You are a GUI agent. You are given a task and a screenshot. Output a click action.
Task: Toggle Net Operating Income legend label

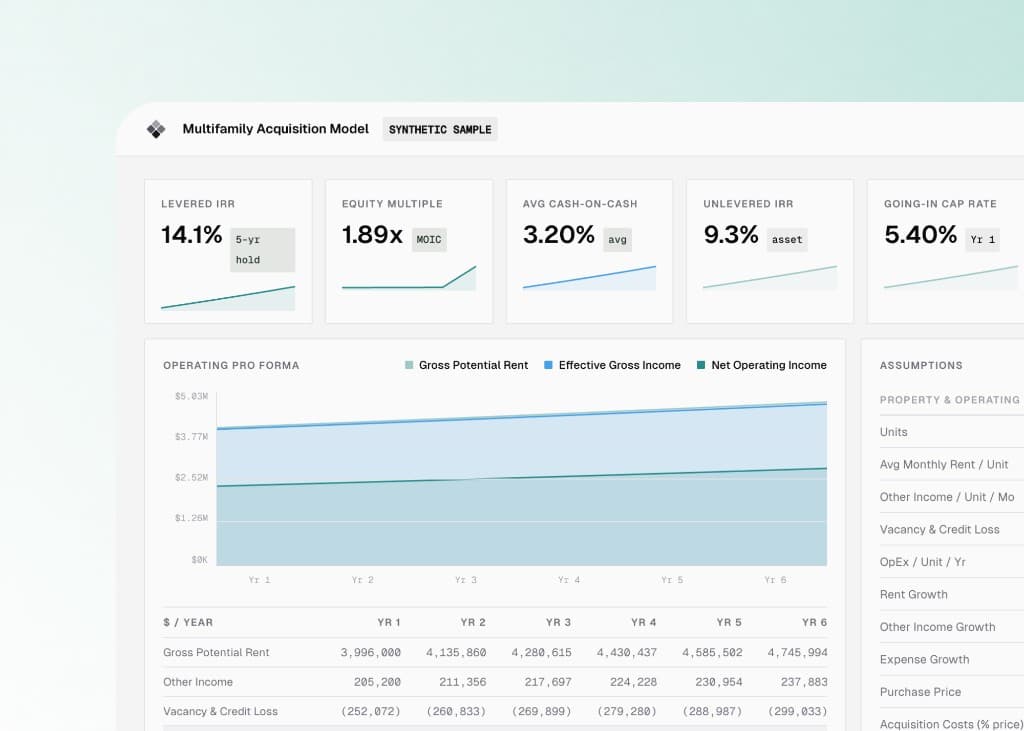(x=769, y=365)
